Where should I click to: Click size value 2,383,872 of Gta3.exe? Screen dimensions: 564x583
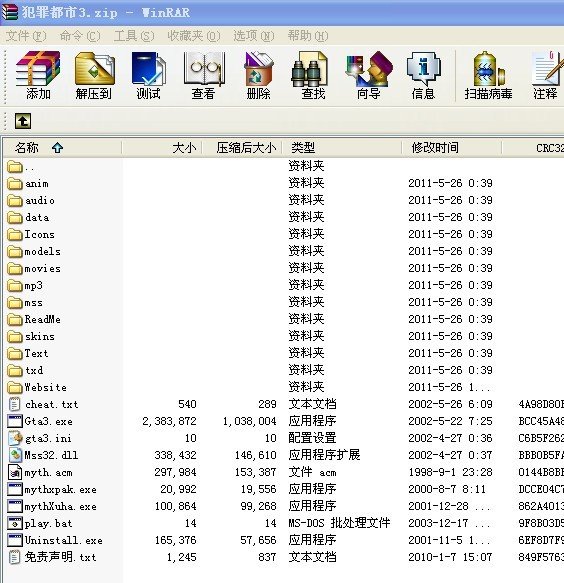coord(169,421)
